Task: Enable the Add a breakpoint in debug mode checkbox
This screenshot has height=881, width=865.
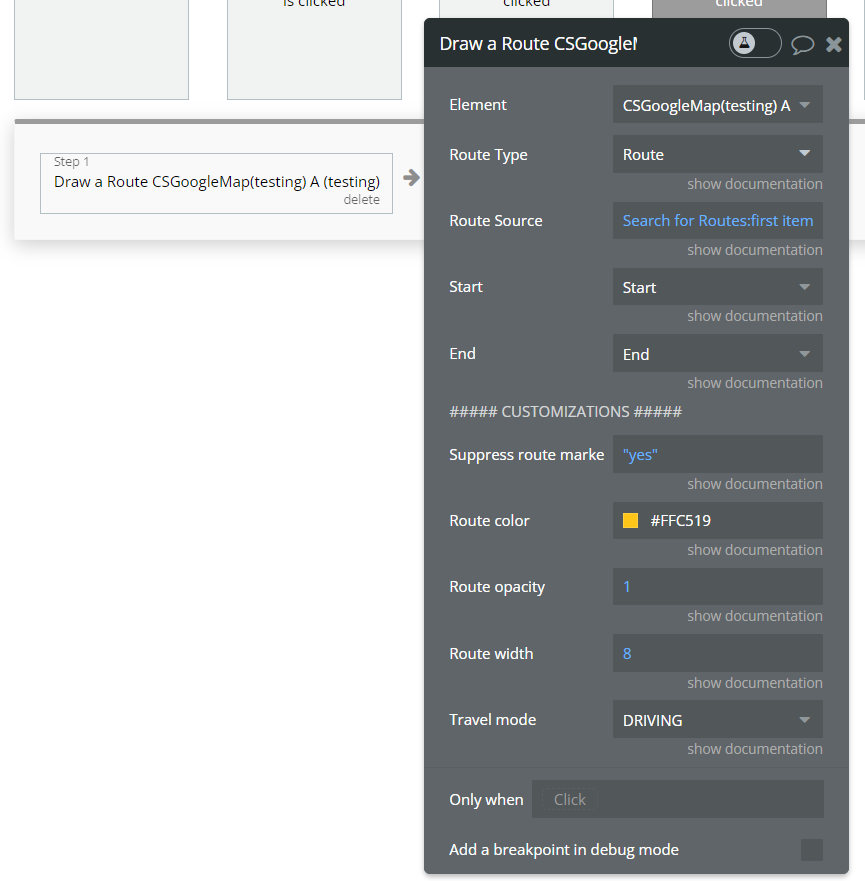Action: pos(812,850)
